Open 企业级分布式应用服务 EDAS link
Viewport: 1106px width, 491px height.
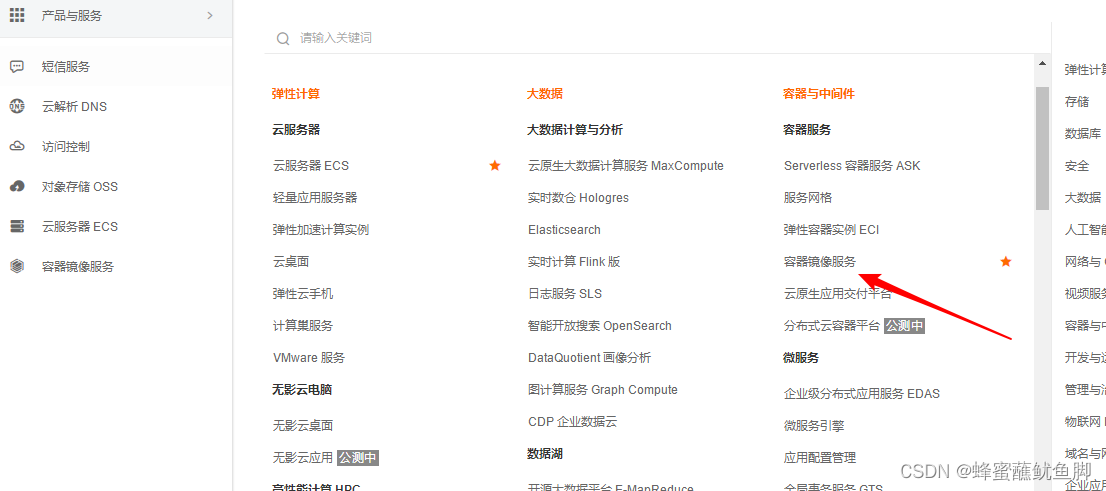point(862,394)
